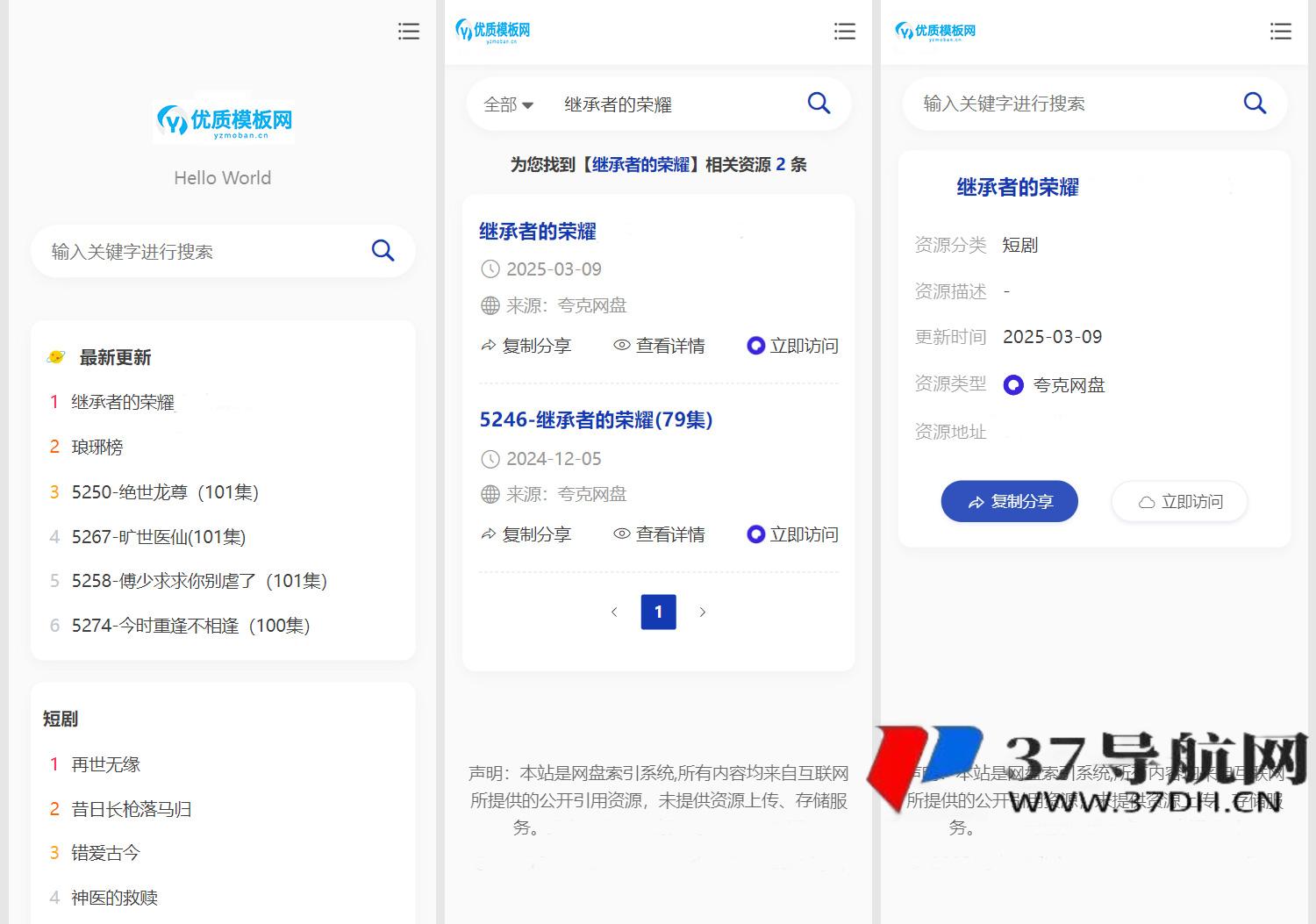The image size is (1316, 924).
Task: Click the eye icon beside 查看详情
Action: pos(621,346)
